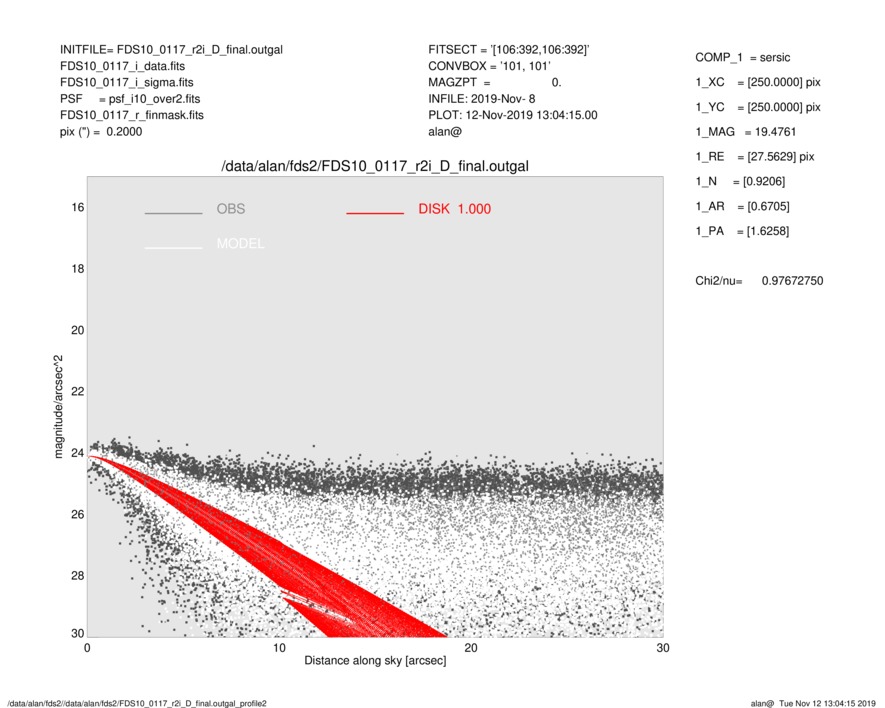Select the FDS10_0117_i_data.fits filename

pyautogui.click(x=122, y=66)
